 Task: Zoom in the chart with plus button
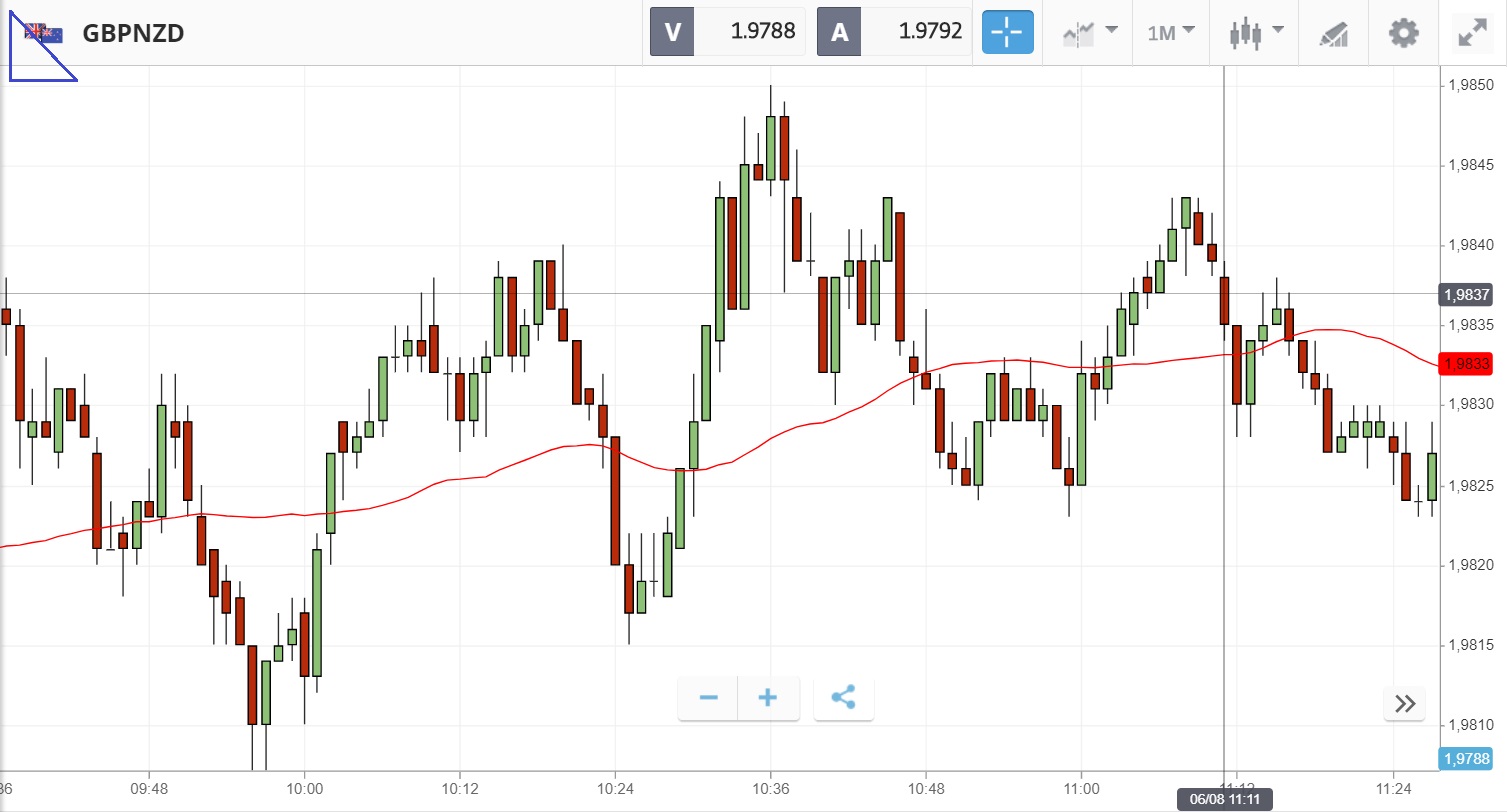click(768, 698)
